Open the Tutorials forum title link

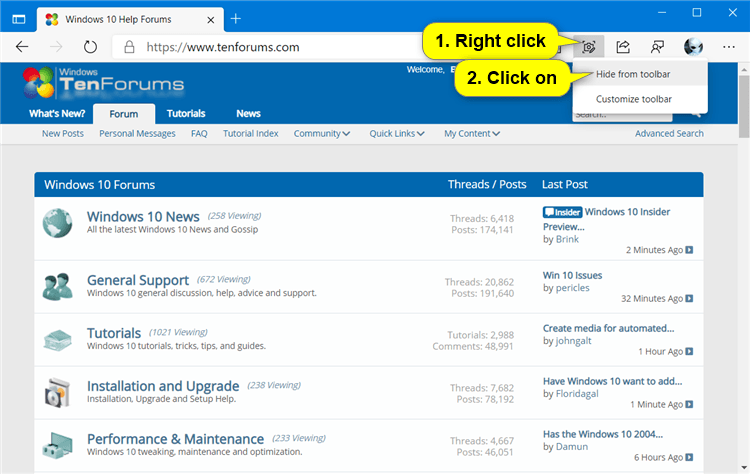(114, 333)
